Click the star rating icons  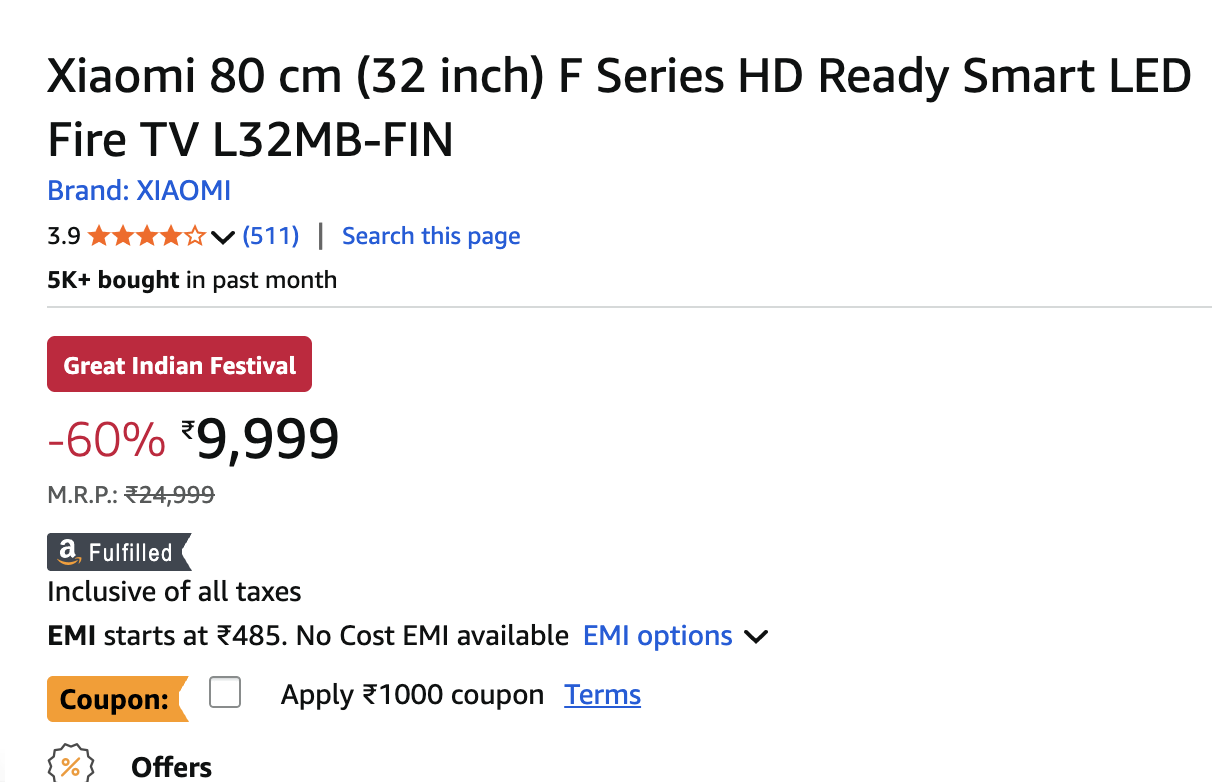click(146, 237)
